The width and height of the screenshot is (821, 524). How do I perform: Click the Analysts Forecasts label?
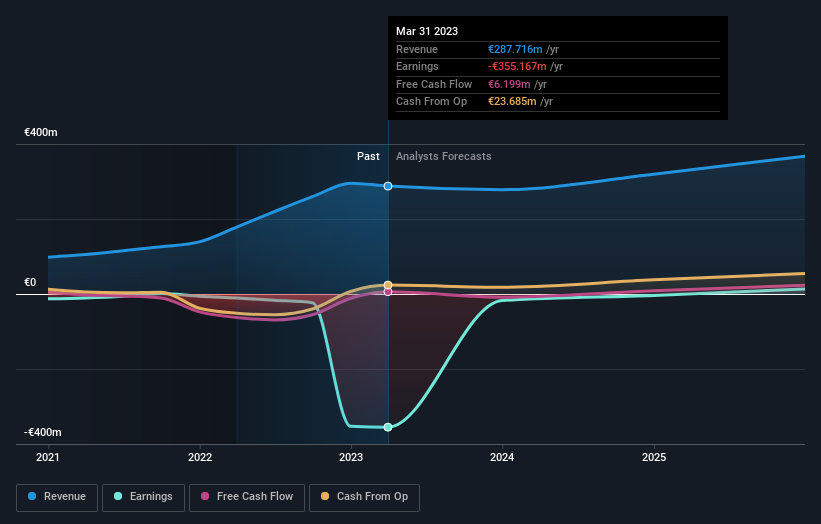(443, 157)
